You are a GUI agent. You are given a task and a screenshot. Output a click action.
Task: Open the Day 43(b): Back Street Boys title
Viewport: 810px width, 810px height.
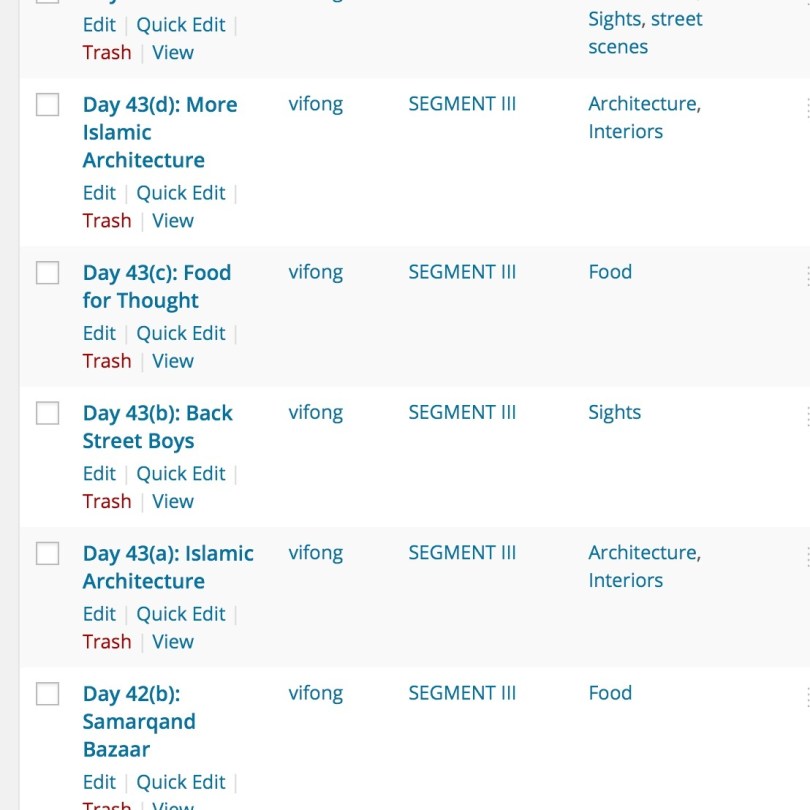(x=157, y=427)
